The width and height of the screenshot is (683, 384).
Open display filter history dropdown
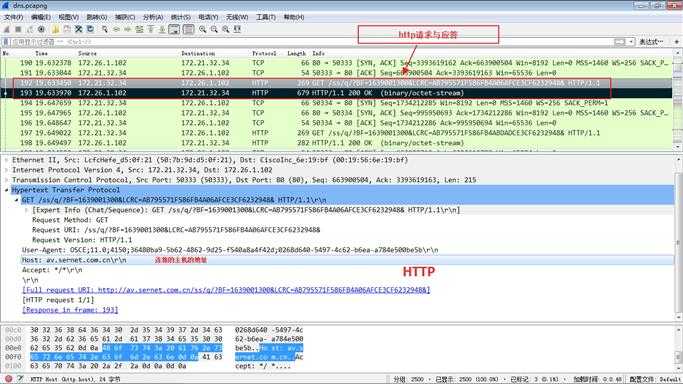631,42
